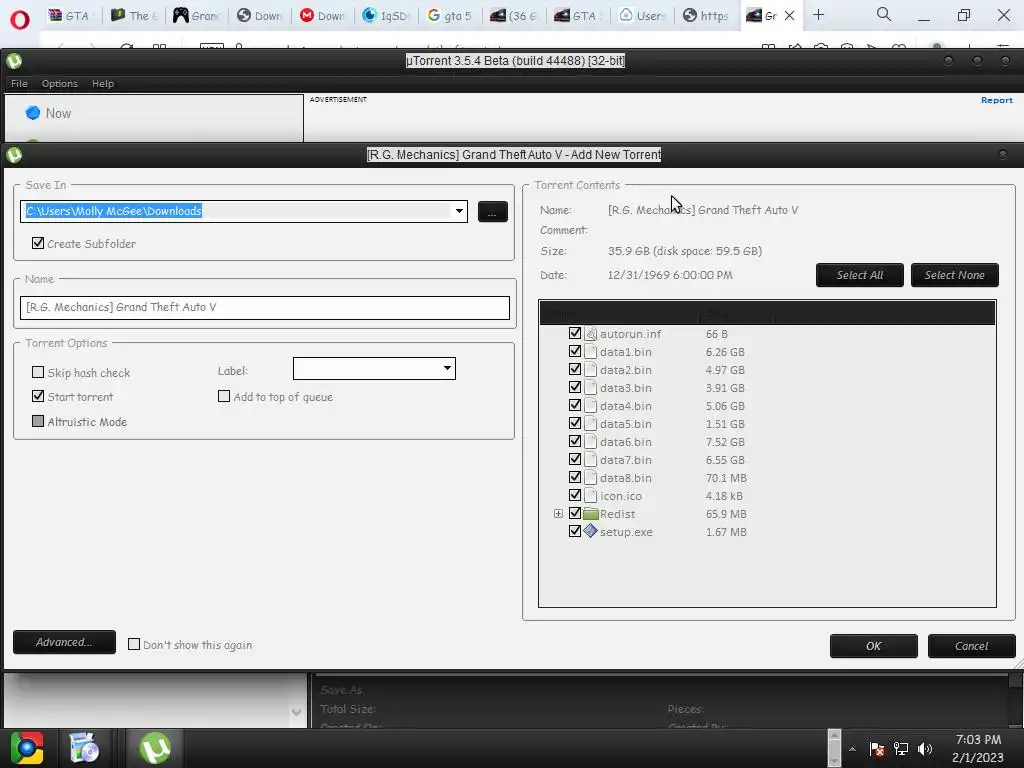Click the volume speaker tray icon
Viewport: 1024px width, 768px height.
coord(925,749)
